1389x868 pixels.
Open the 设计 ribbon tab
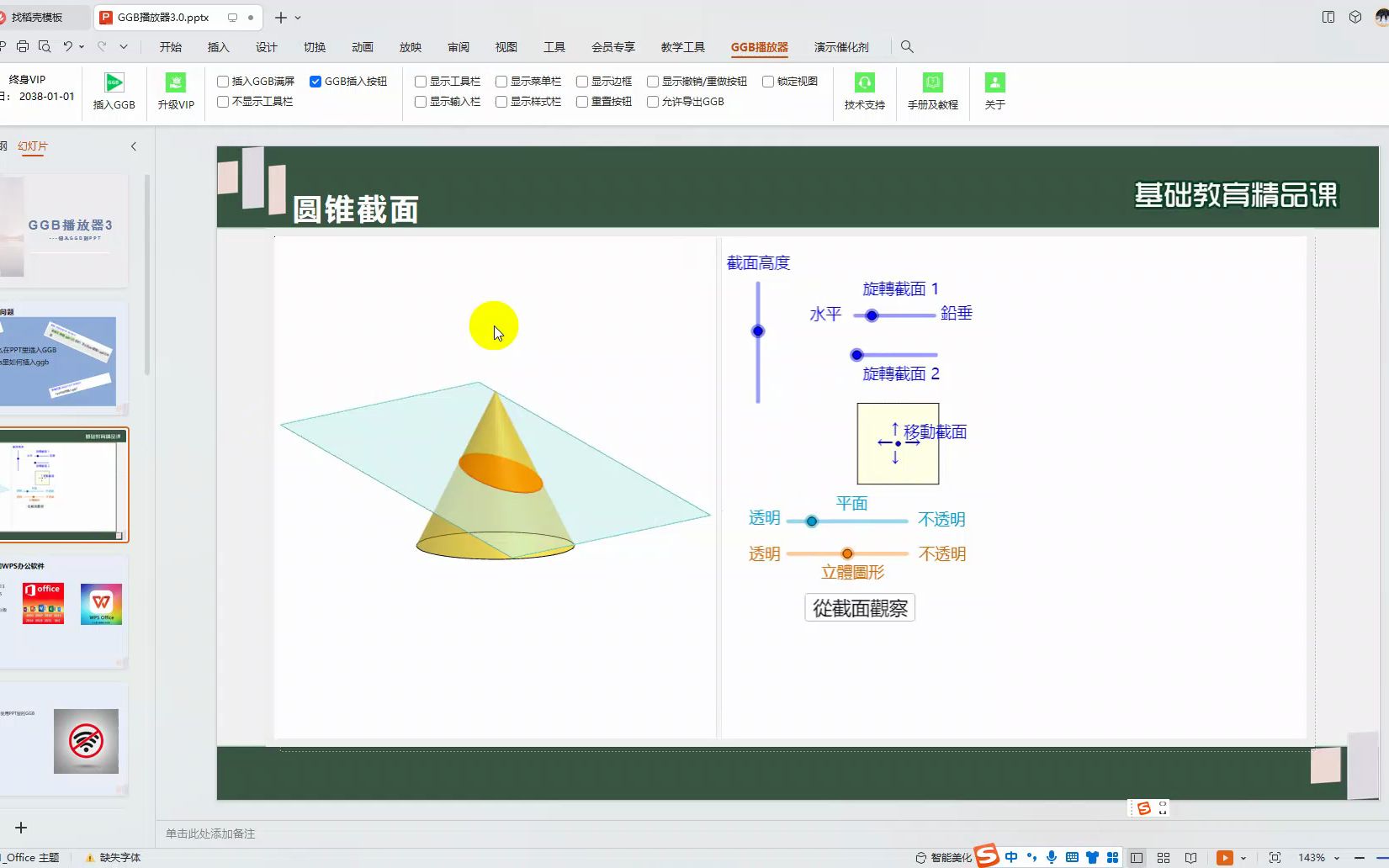(267, 47)
